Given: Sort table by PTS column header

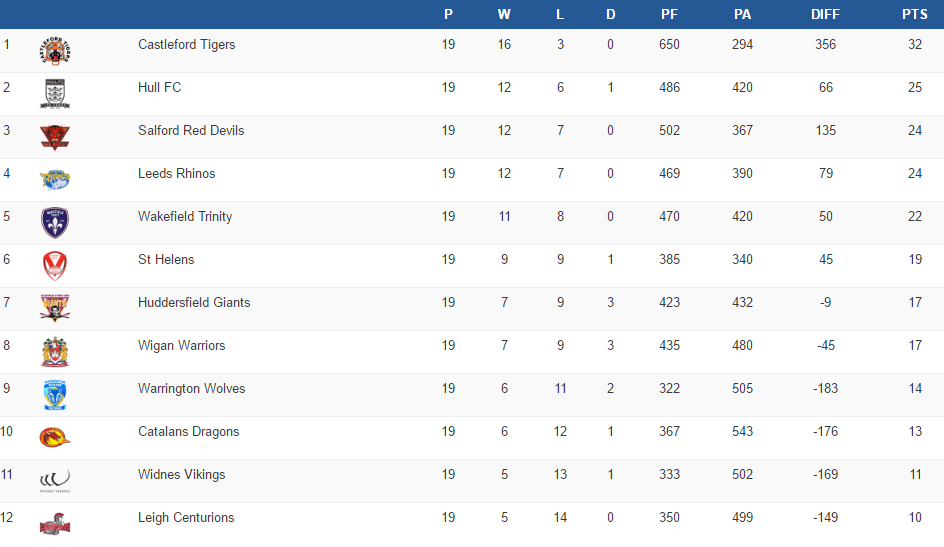Looking at the screenshot, I should pos(914,14).
